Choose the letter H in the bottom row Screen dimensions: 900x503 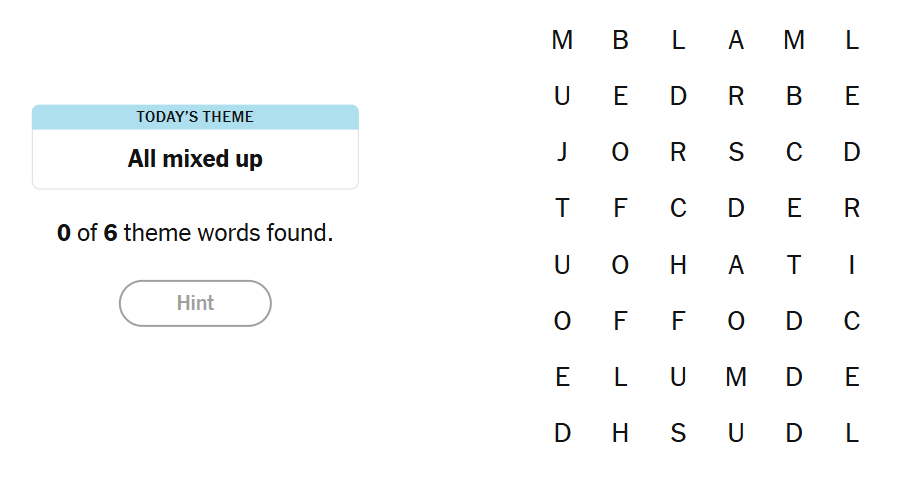tap(620, 433)
